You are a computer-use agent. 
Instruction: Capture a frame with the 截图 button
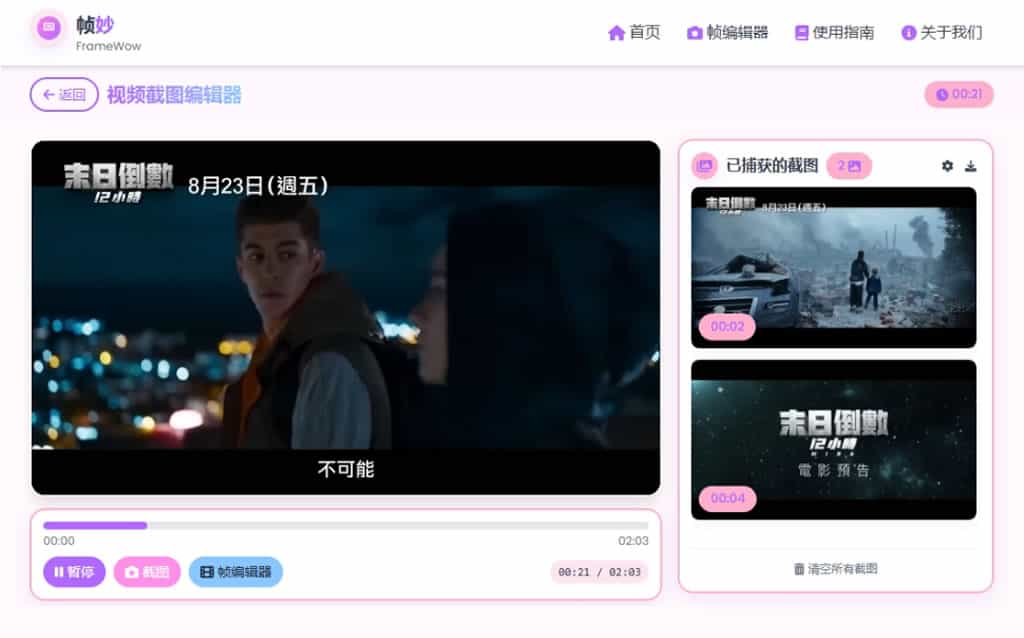coord(147,572)
